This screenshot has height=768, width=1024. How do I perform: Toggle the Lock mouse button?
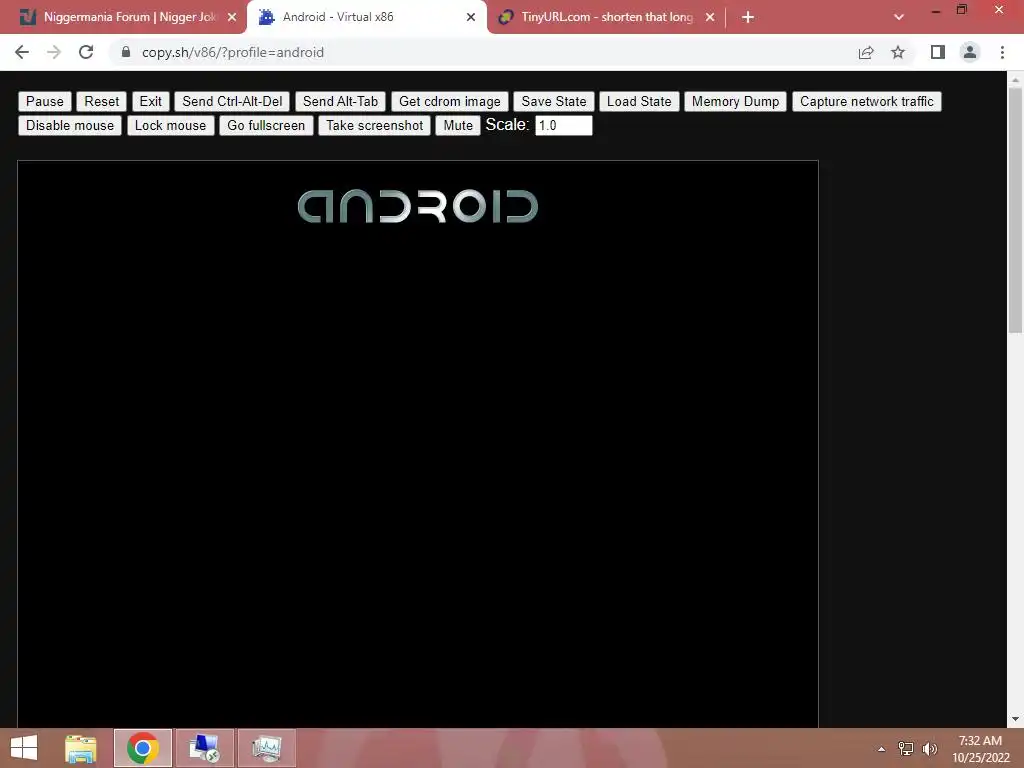point(170,125)
